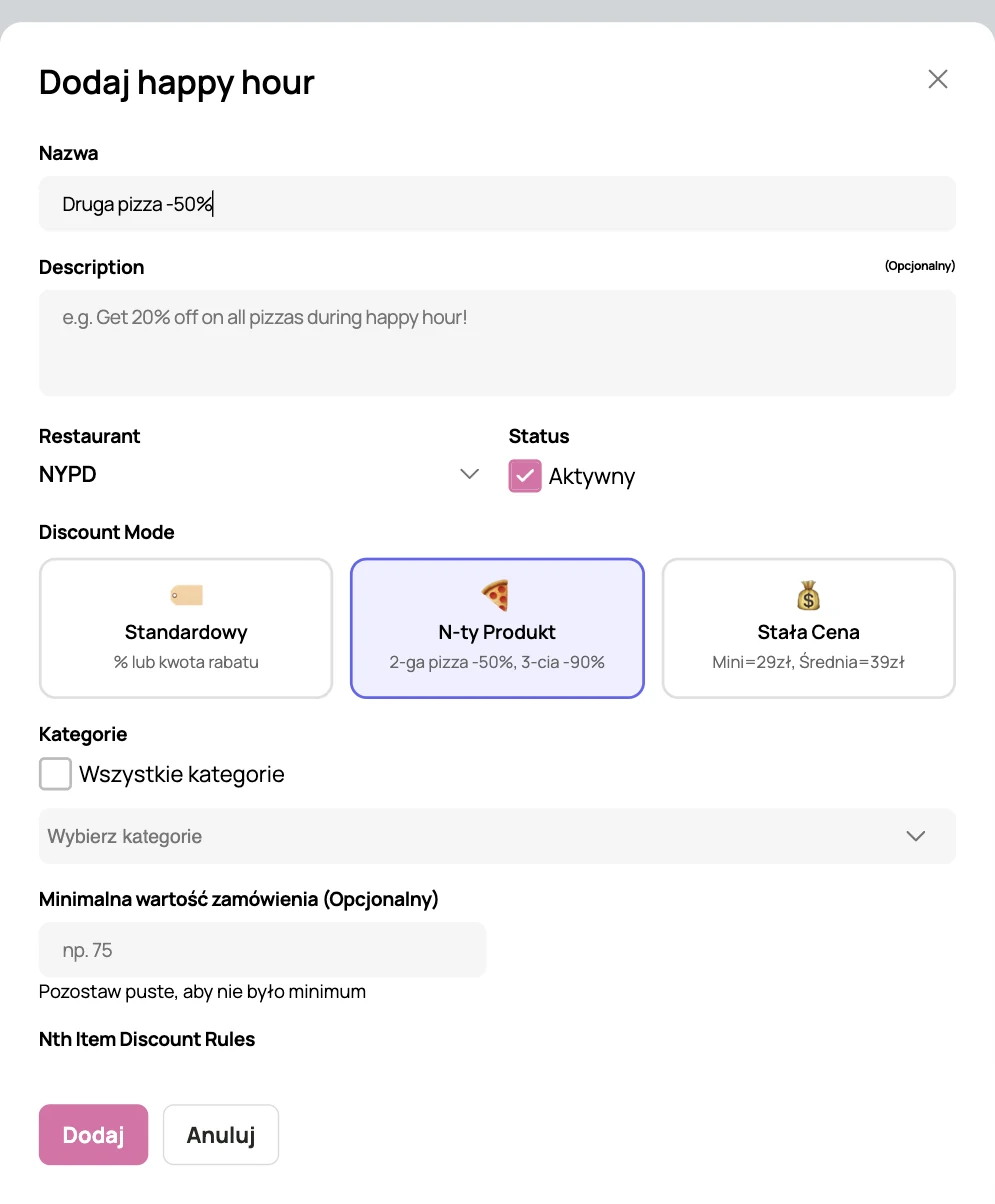
Task: Click the pizza slice icon
Action: [496, 597]
